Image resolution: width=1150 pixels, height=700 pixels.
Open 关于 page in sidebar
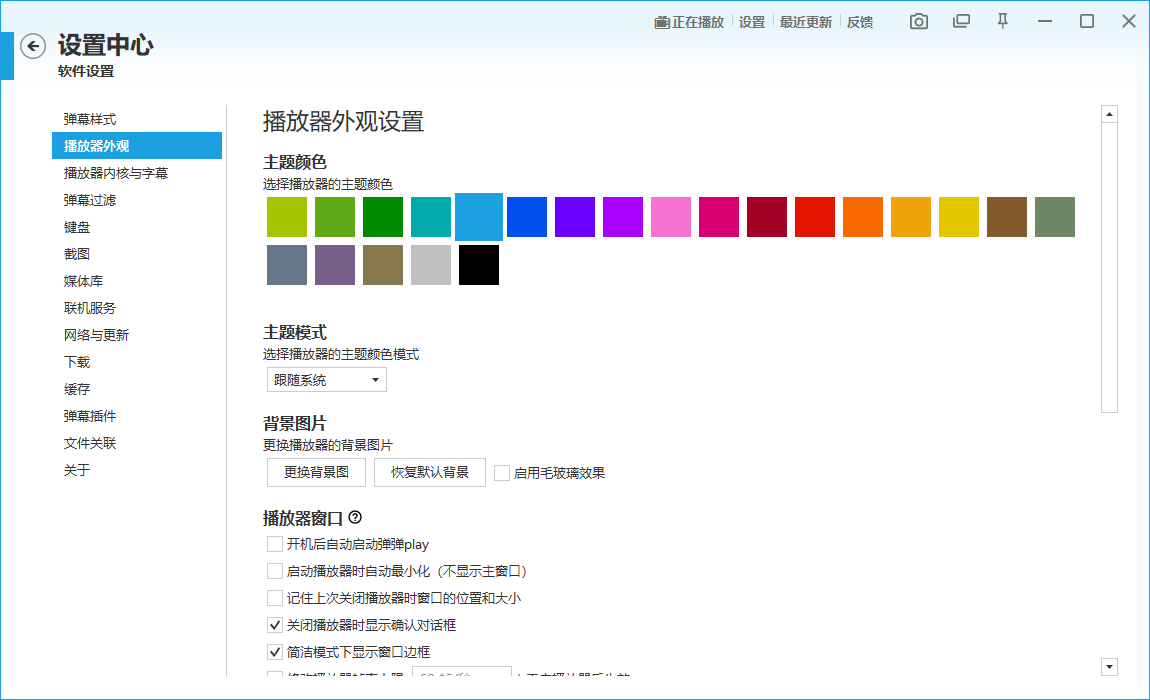click(137, 470)
